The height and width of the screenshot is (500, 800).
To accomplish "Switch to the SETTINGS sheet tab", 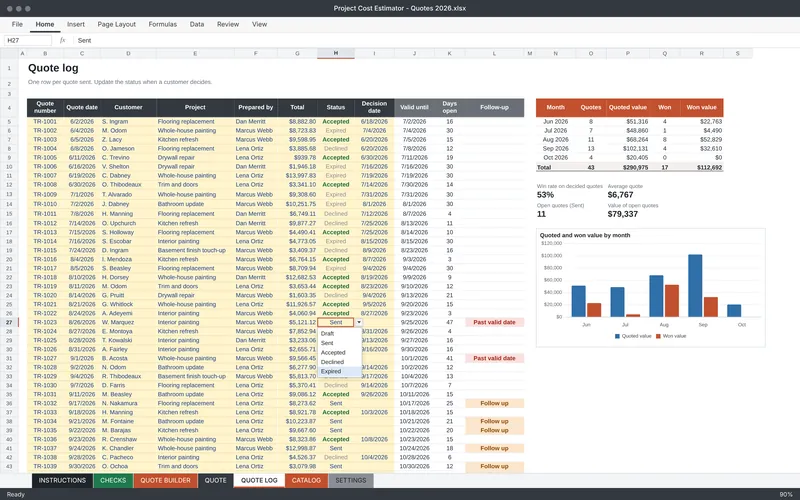I will 351,481.
